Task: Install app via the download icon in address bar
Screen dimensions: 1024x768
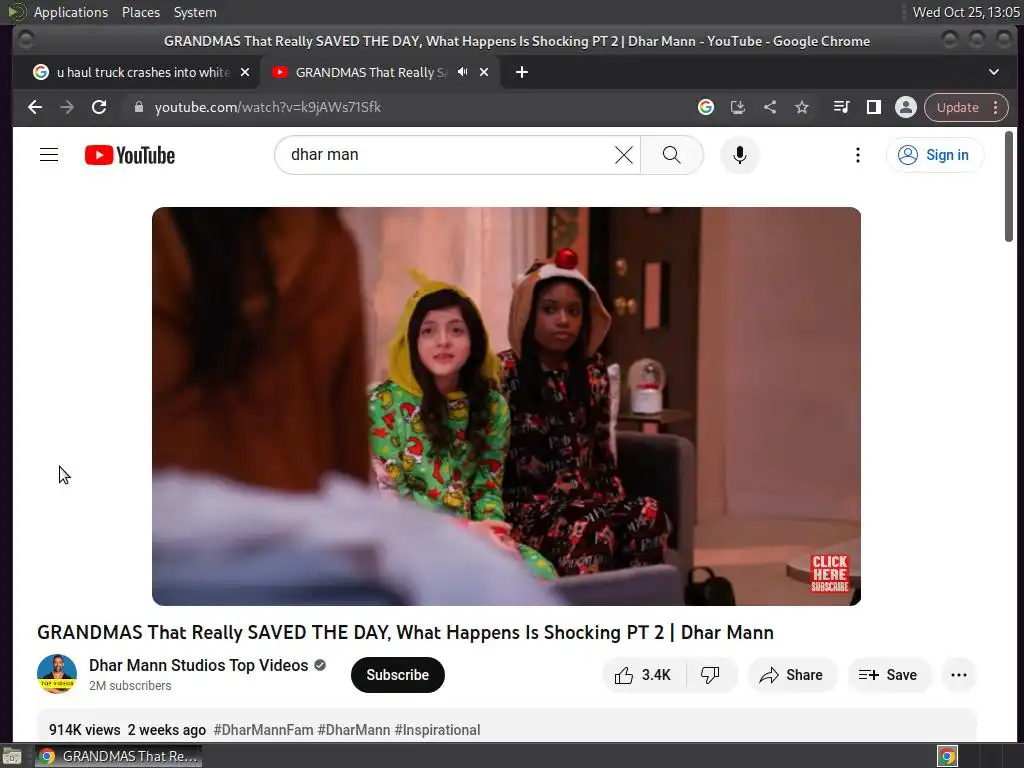Action: pos(738,107)
